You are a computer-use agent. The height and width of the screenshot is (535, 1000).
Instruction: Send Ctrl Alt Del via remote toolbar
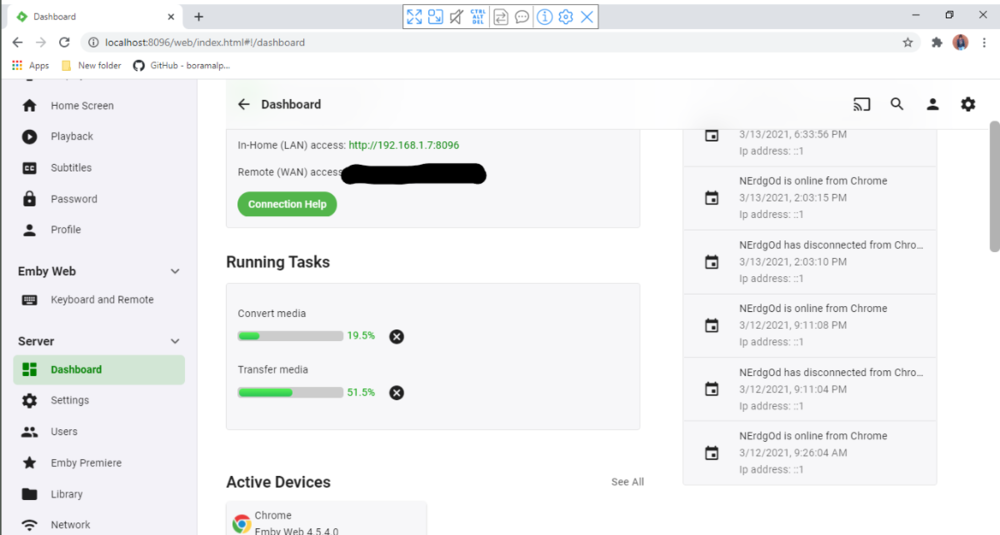tap(478, 17)
